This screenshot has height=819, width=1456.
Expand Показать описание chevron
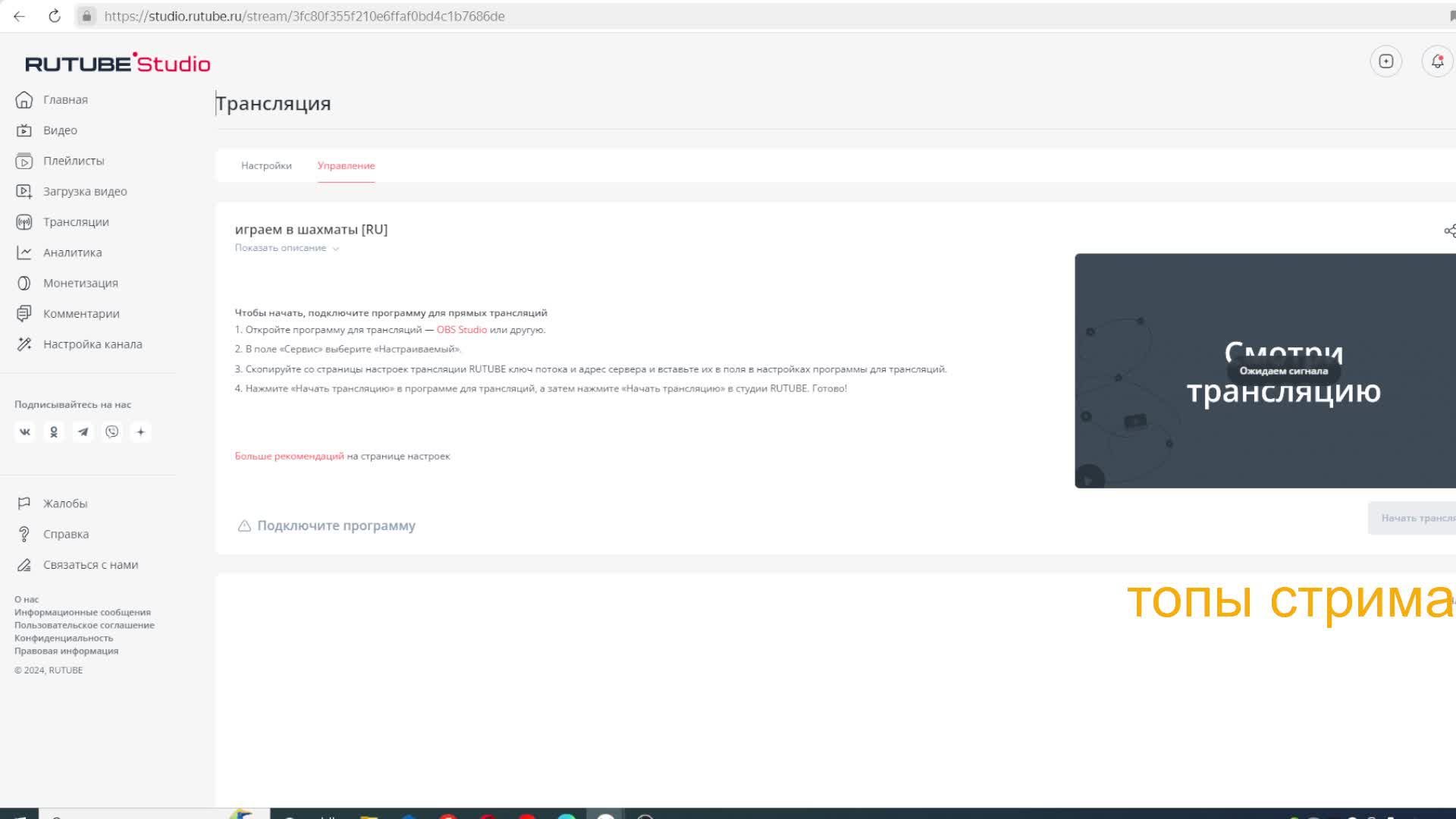(x=335, y=249)
